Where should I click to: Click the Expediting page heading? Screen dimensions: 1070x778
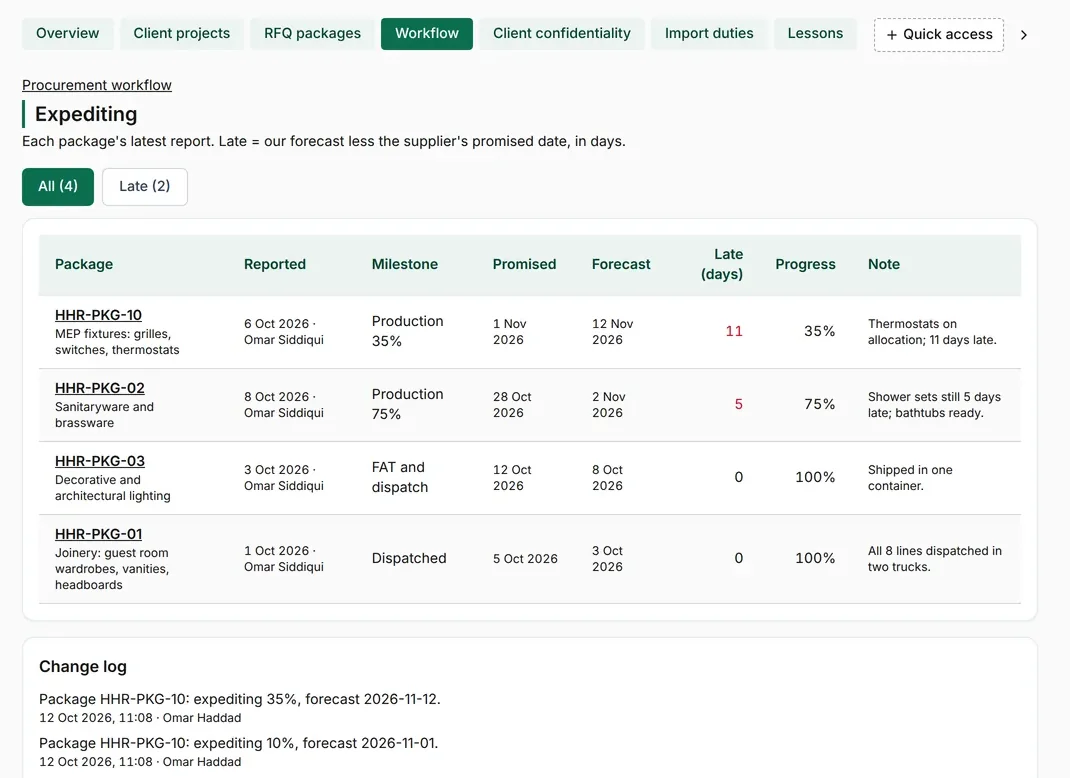[x=86, y=114]
